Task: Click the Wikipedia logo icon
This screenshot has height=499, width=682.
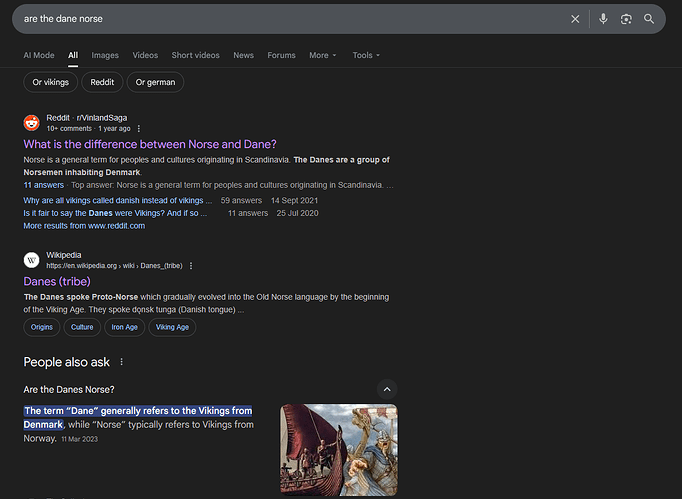Action: [x=31, y=260]
